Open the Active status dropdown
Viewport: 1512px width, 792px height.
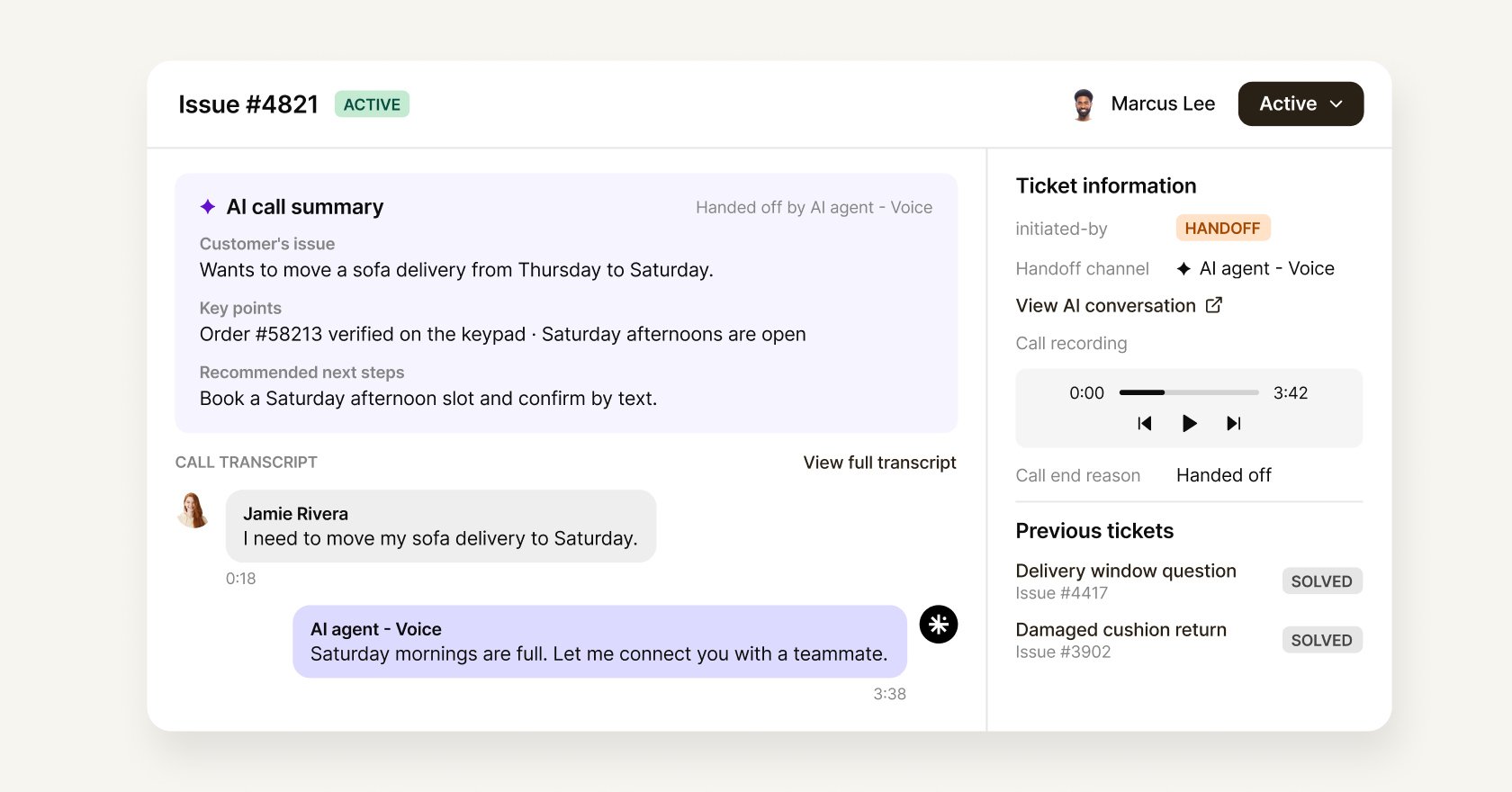click(1300, 104)
